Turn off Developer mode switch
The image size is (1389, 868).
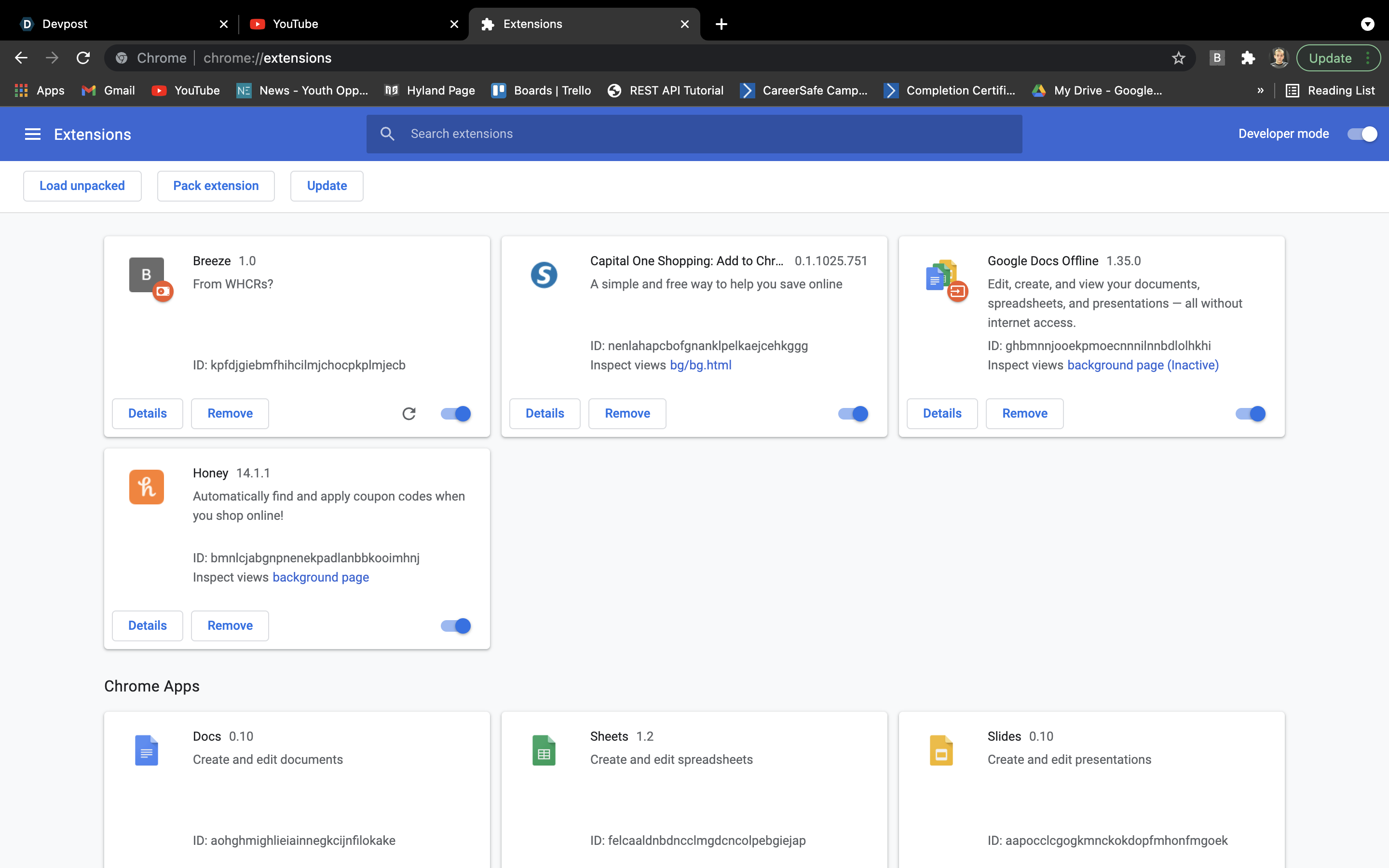1362,135
